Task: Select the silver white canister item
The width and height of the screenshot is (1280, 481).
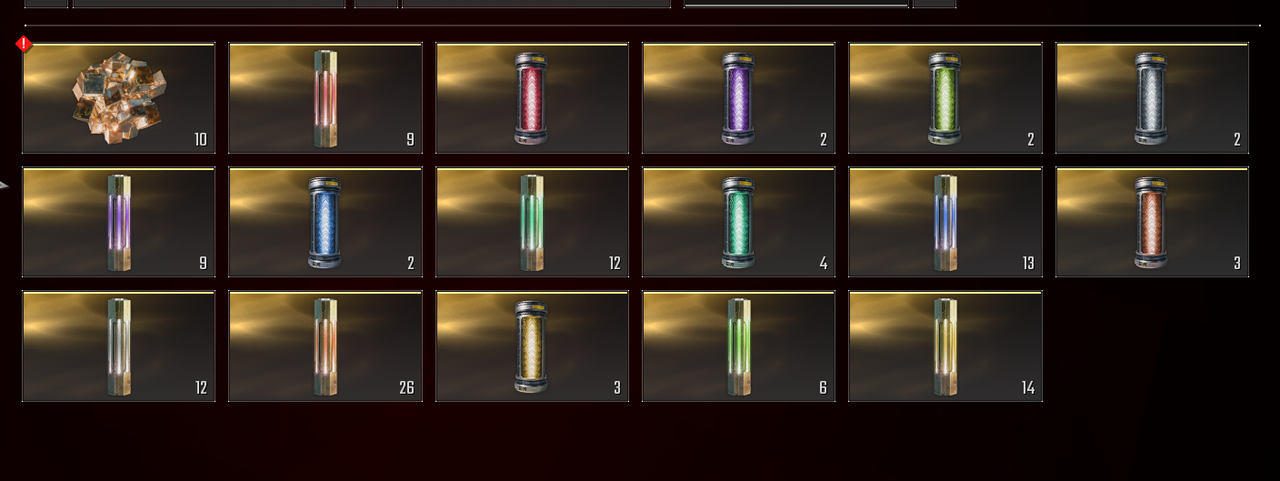Action: (x=1152, y=98)
